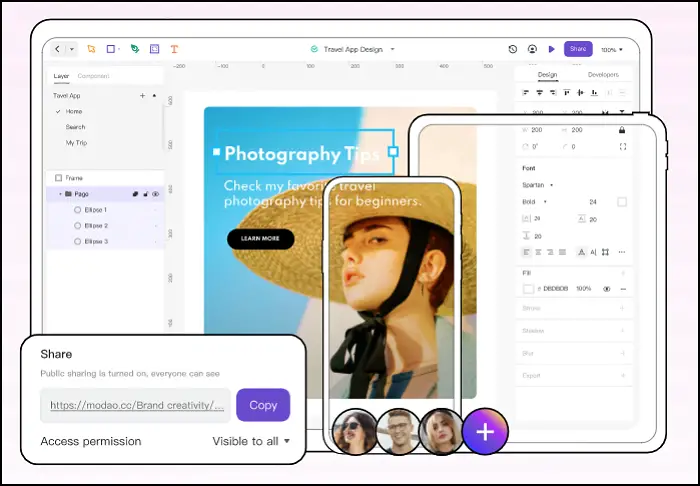Collapse the Travel App pages list
The image size is (700, 486).
click(x=154, y=96)
